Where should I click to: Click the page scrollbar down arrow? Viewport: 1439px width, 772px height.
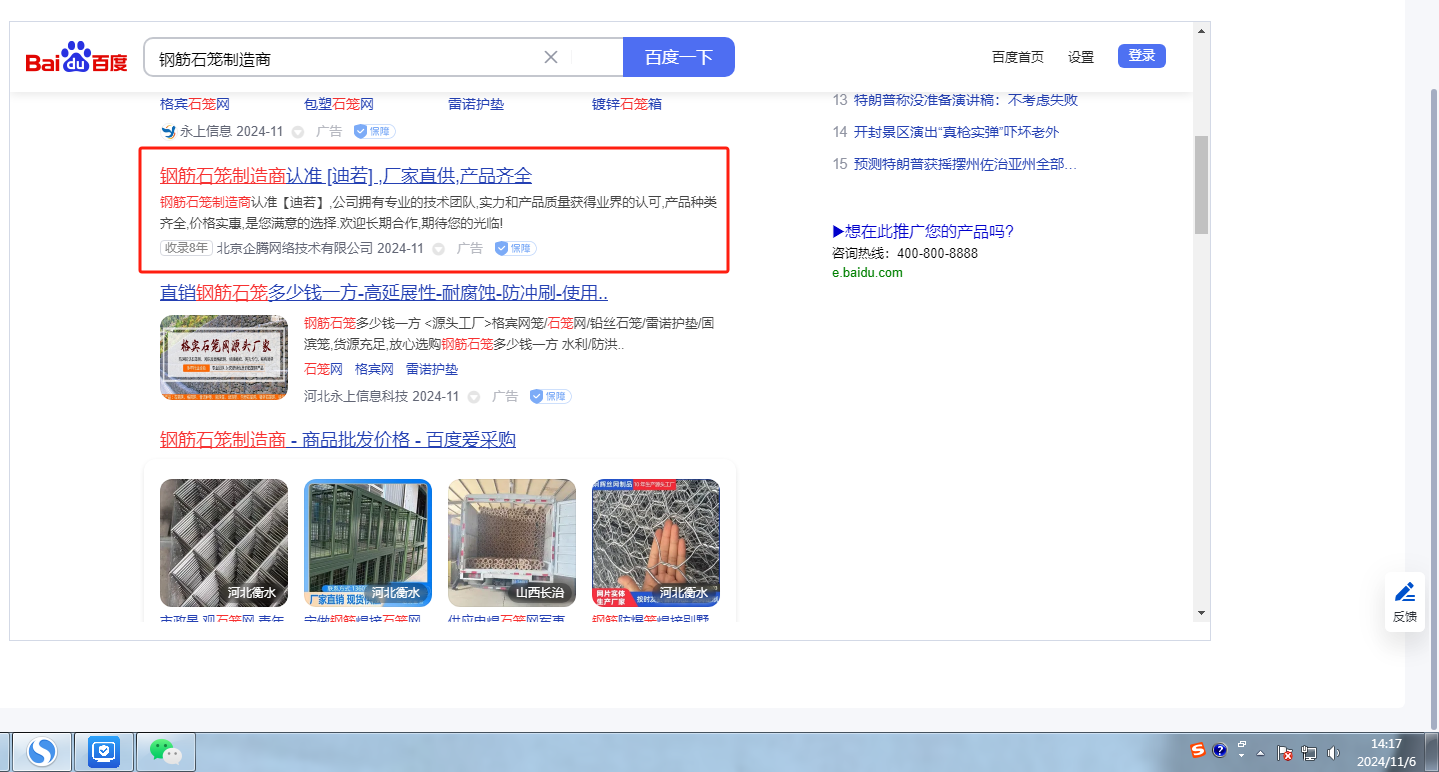click(1201, 612)
